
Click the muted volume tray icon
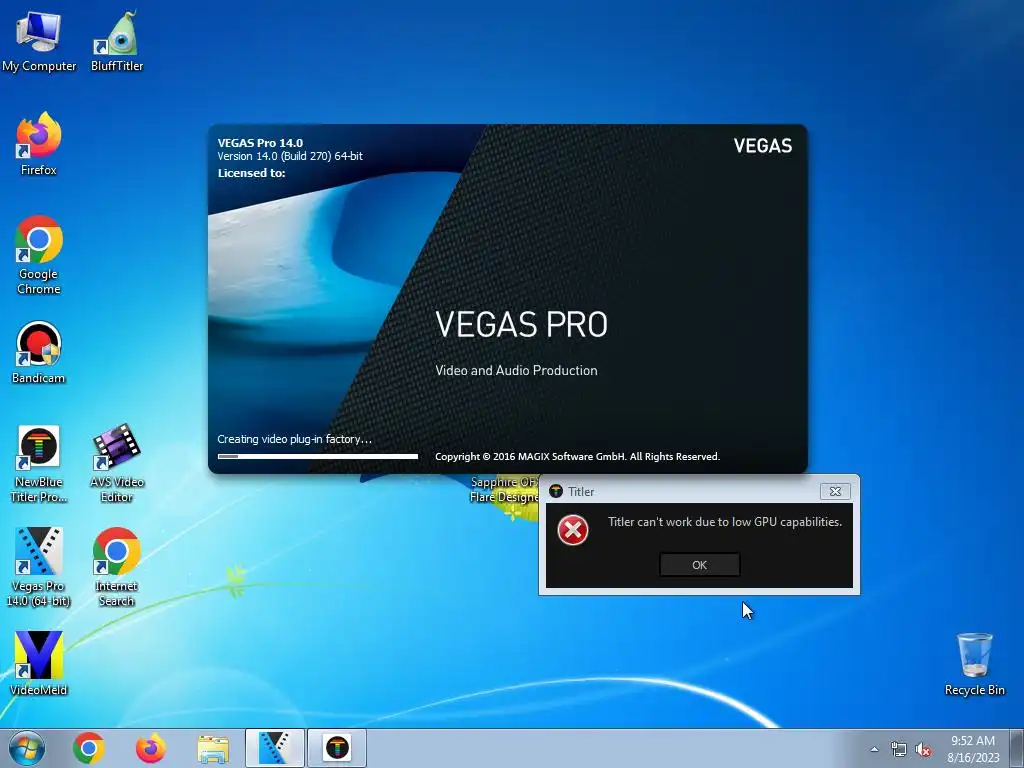(x=923, y=749)
